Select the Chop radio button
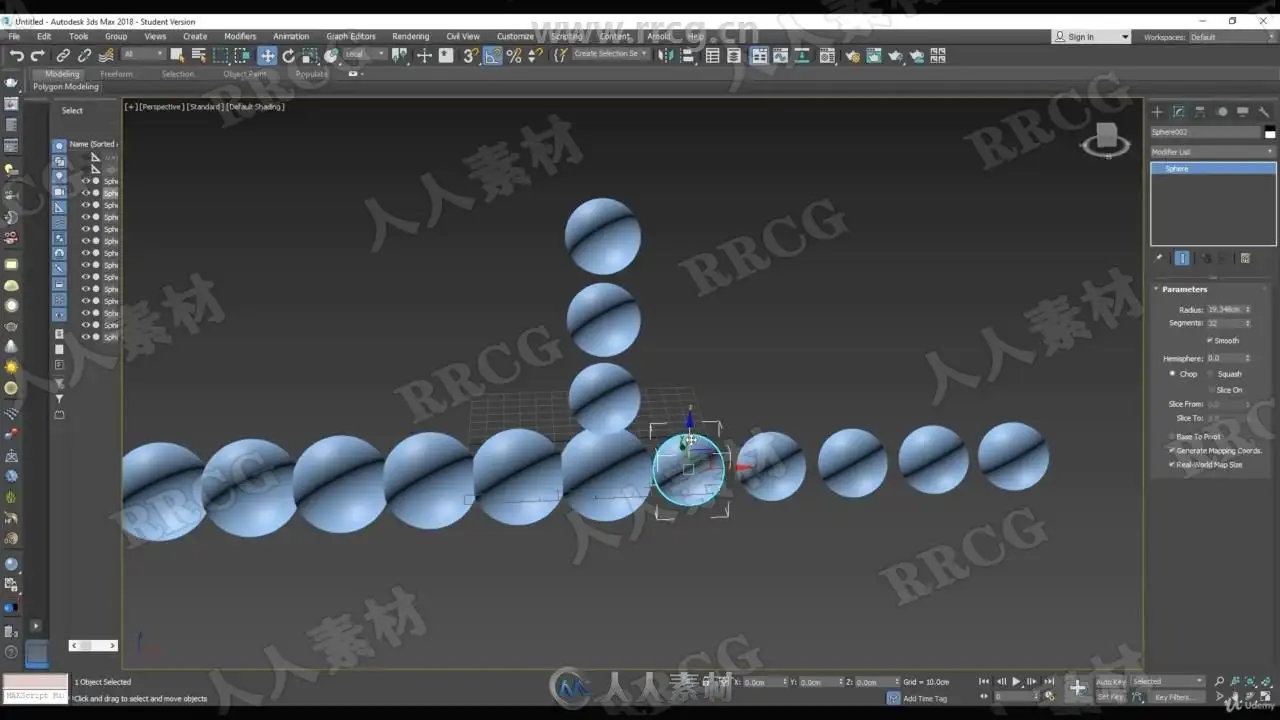The height and width of the screenshot is (720, 1280). coord(1172,374)
